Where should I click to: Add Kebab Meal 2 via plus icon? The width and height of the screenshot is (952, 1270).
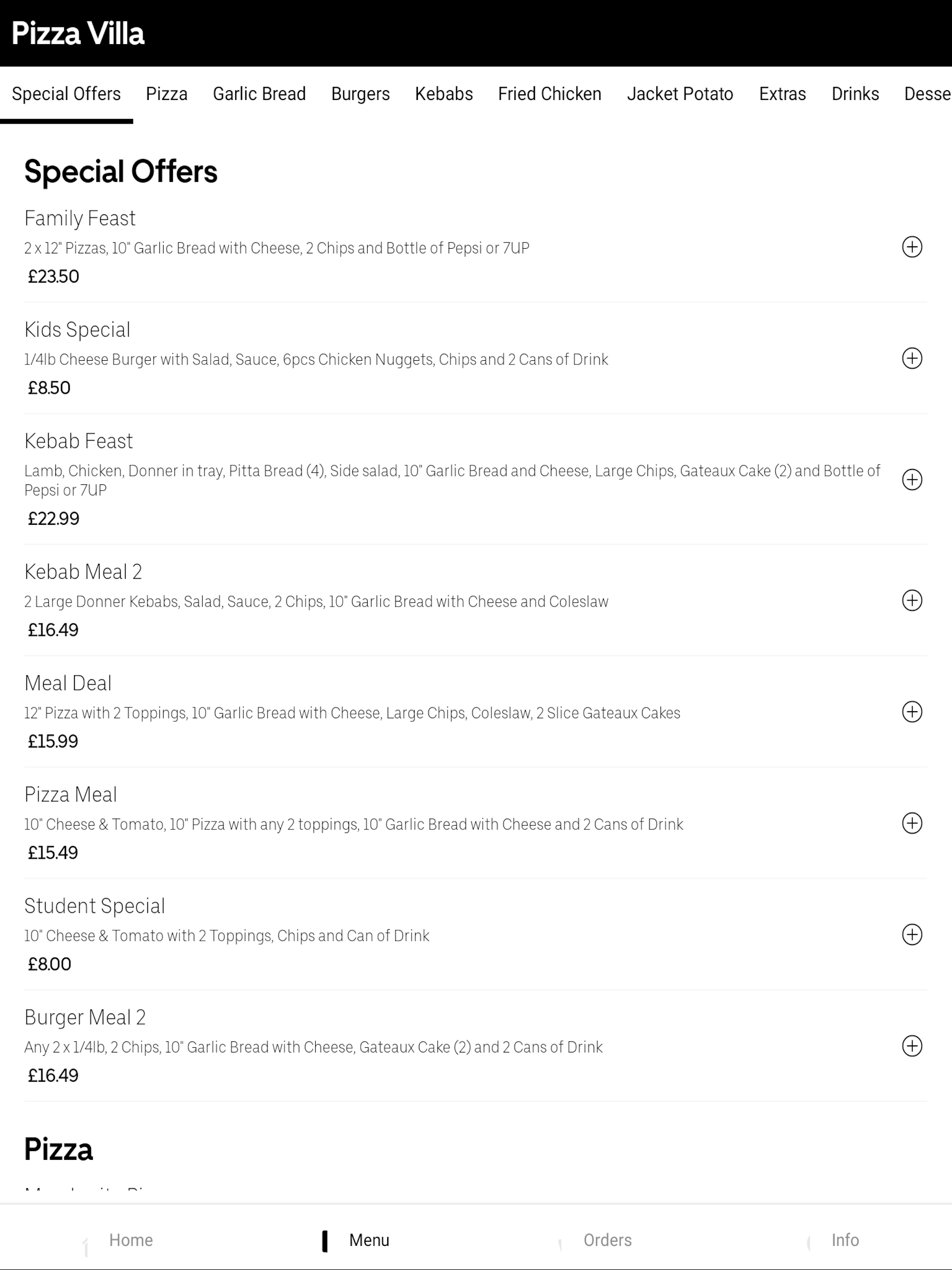click(x=912, y=601)
